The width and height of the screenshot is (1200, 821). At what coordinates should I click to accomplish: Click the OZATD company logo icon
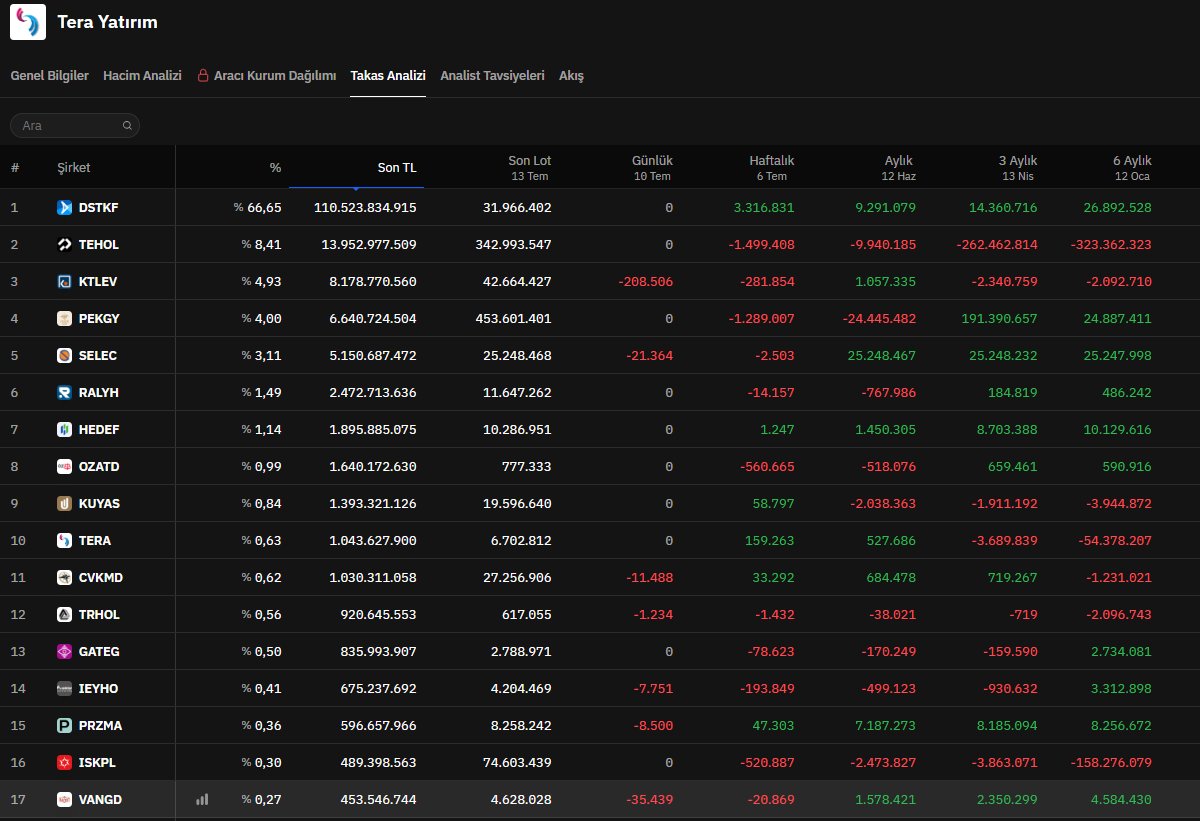[65, 467]
